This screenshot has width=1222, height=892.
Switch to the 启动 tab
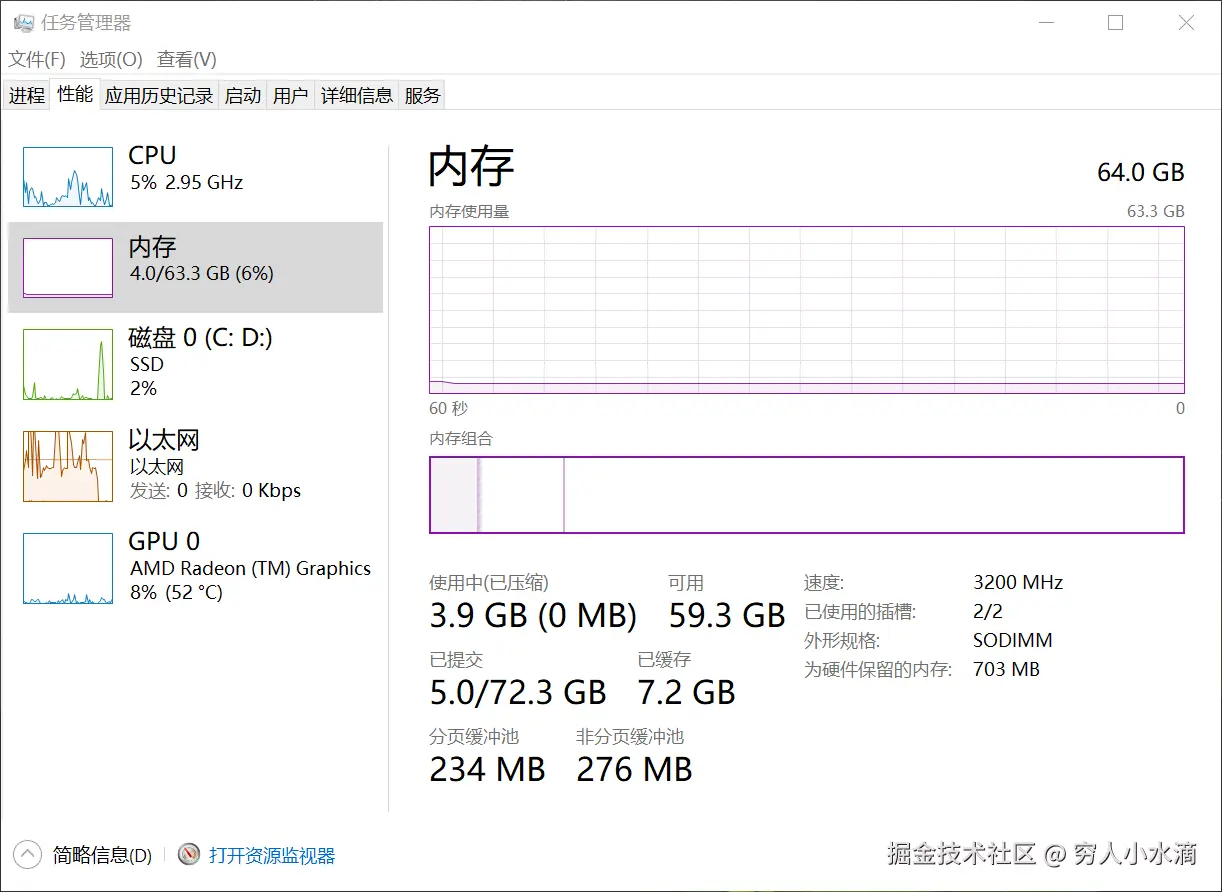tap(243, 96)
